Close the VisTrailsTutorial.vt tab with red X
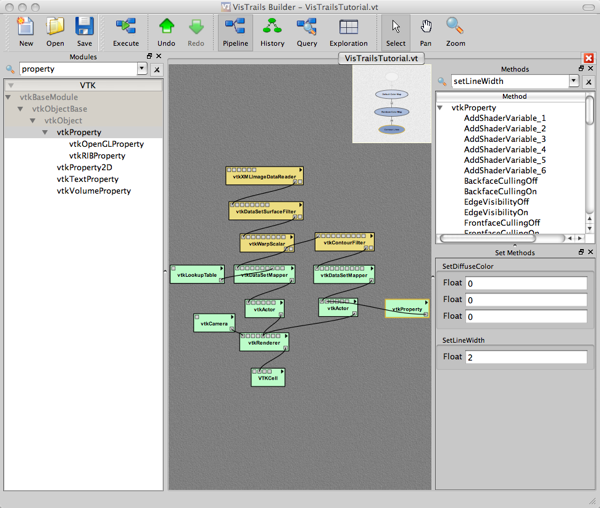The image size is (600, 508). point(589,58)
